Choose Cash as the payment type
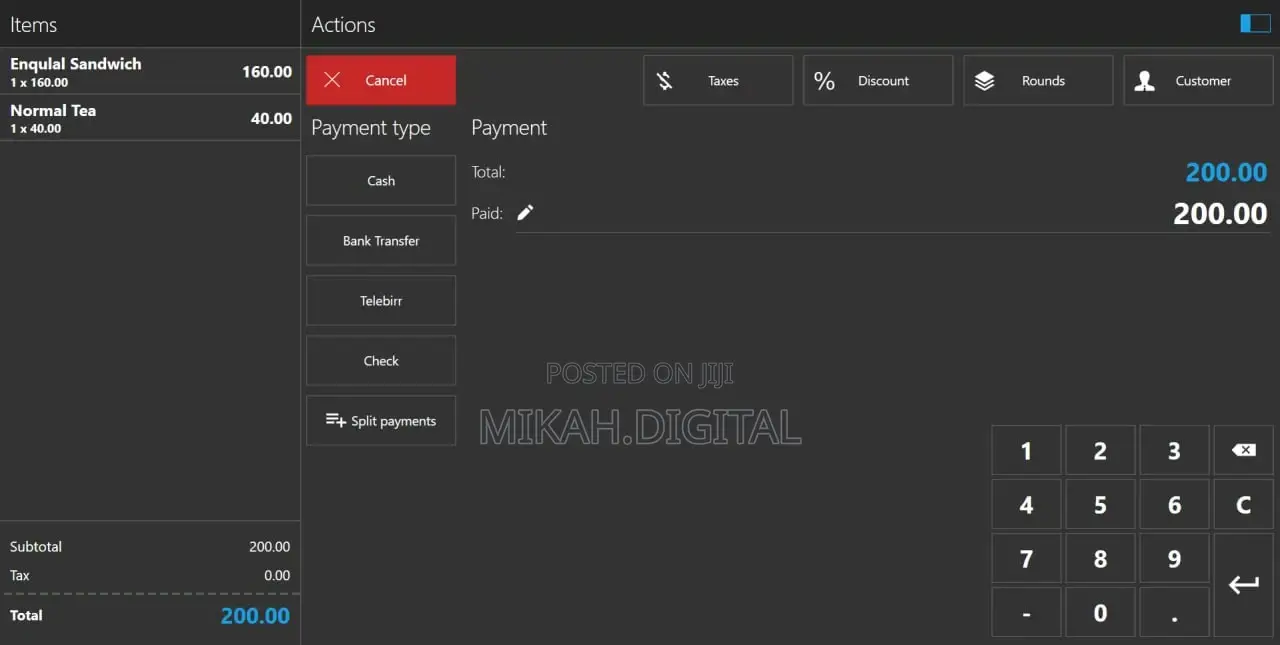Viewport: 1280px width, 645px height. tap(380, 180)
